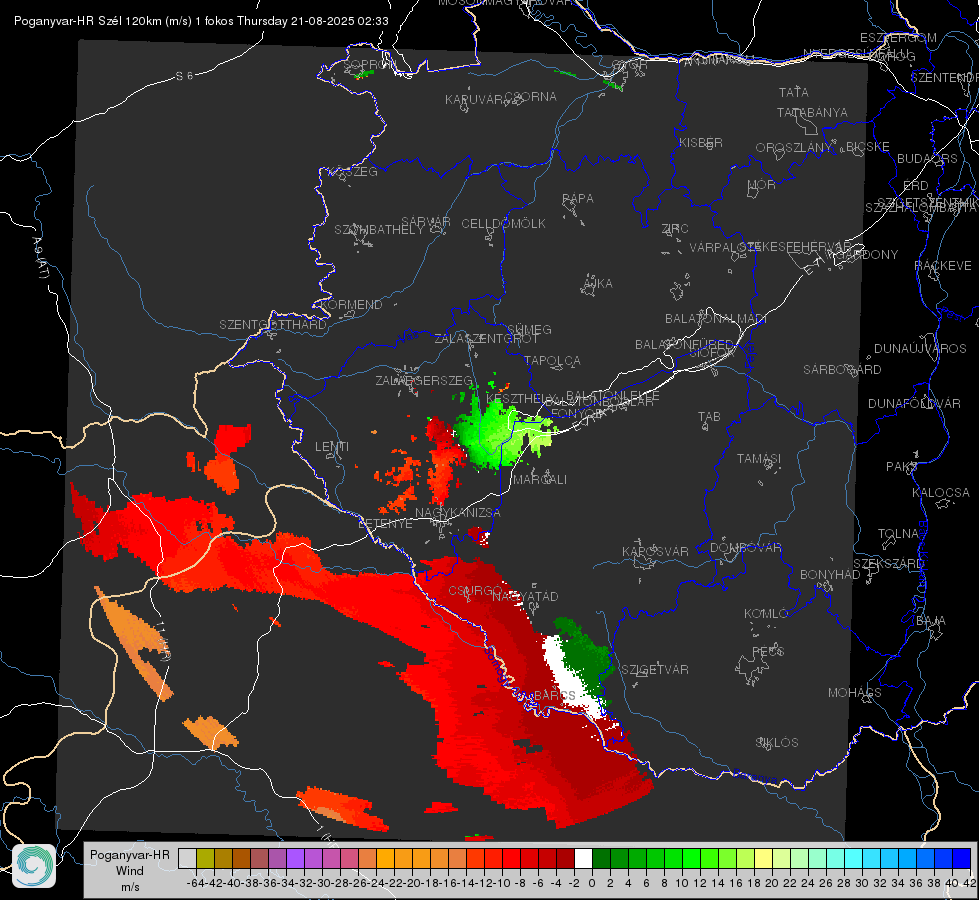This screenshot has height=900, width=979.
Task: Click the SÁRVÁR town label
Action: (426, 222)
